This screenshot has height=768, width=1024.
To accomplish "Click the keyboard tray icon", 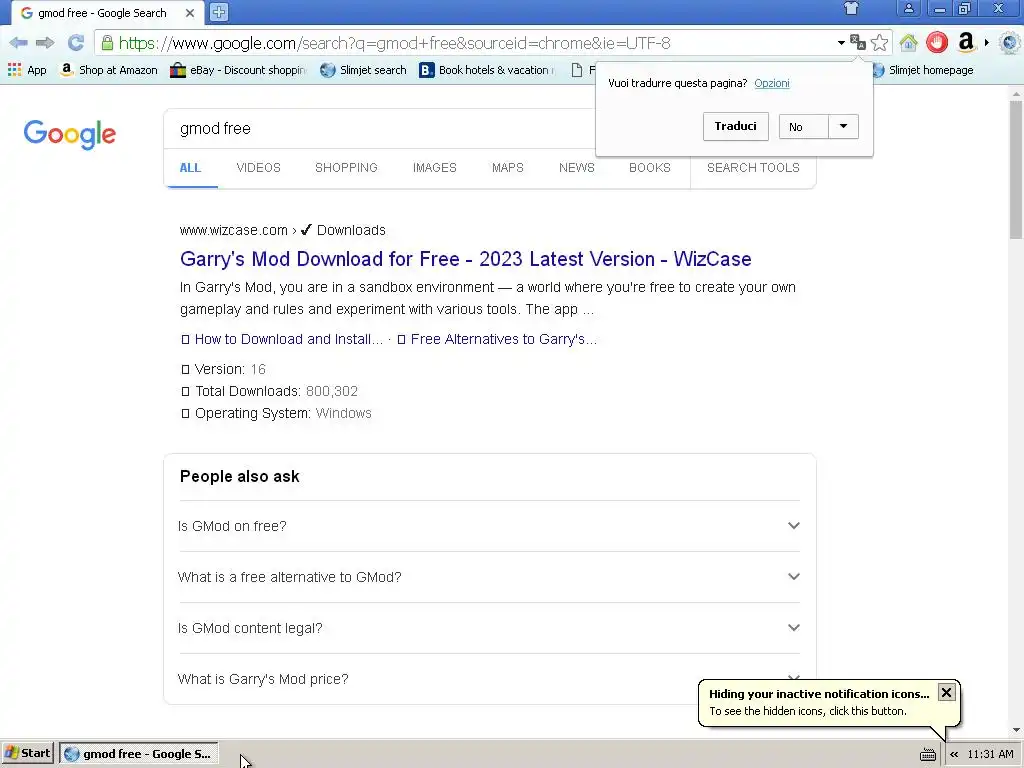I will coord(927,755).
